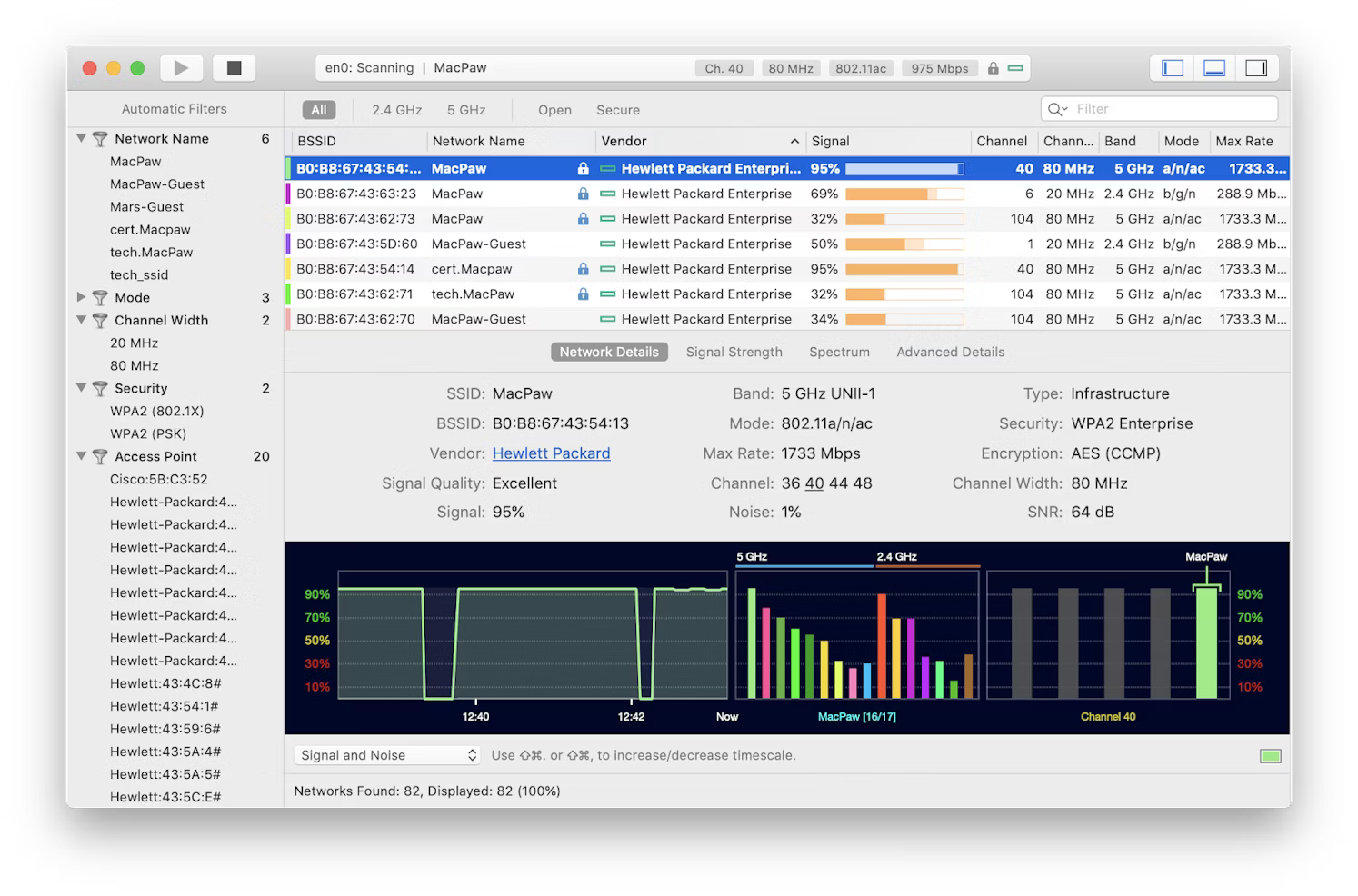Collapse the Security filter group

(81, 388)
